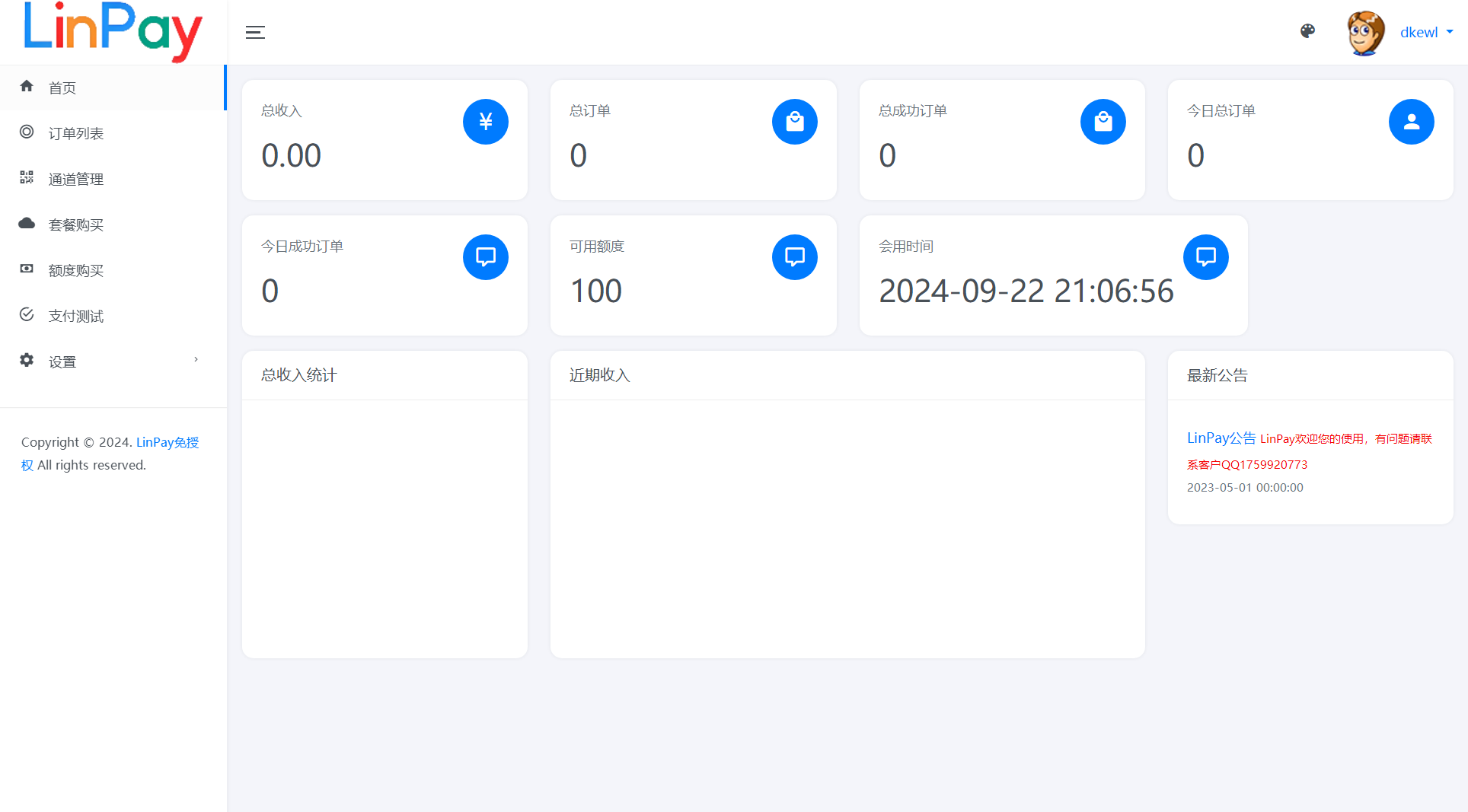Switch to the 订单列表 page

pos(76,132)
